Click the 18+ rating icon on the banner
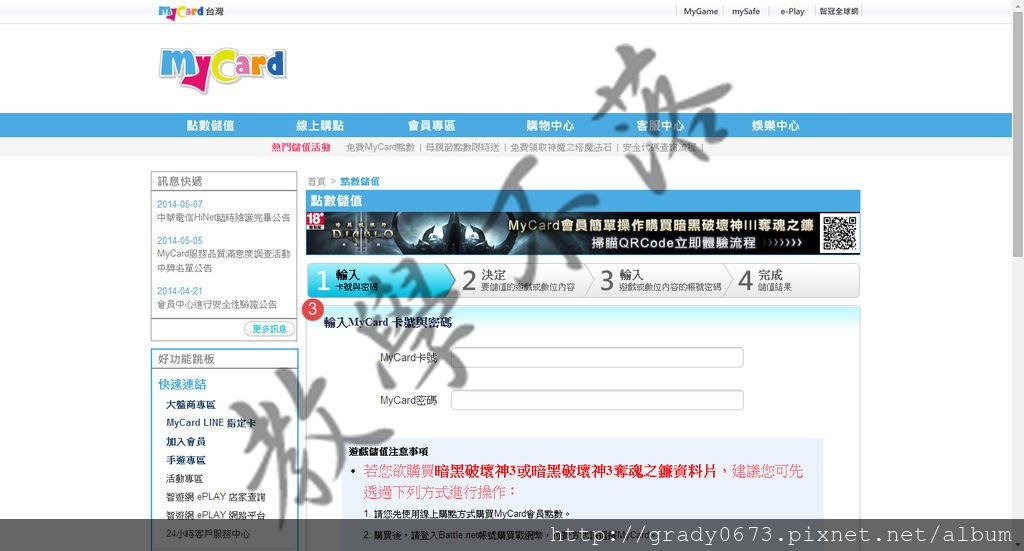Screen dimensions: 1024x551 click(x=315, y=221)
